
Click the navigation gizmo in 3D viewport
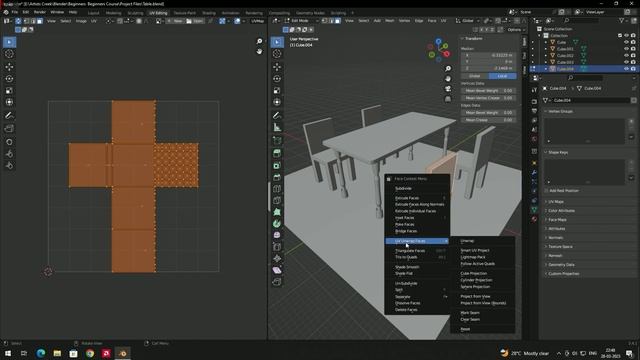[x=439, y=51]
